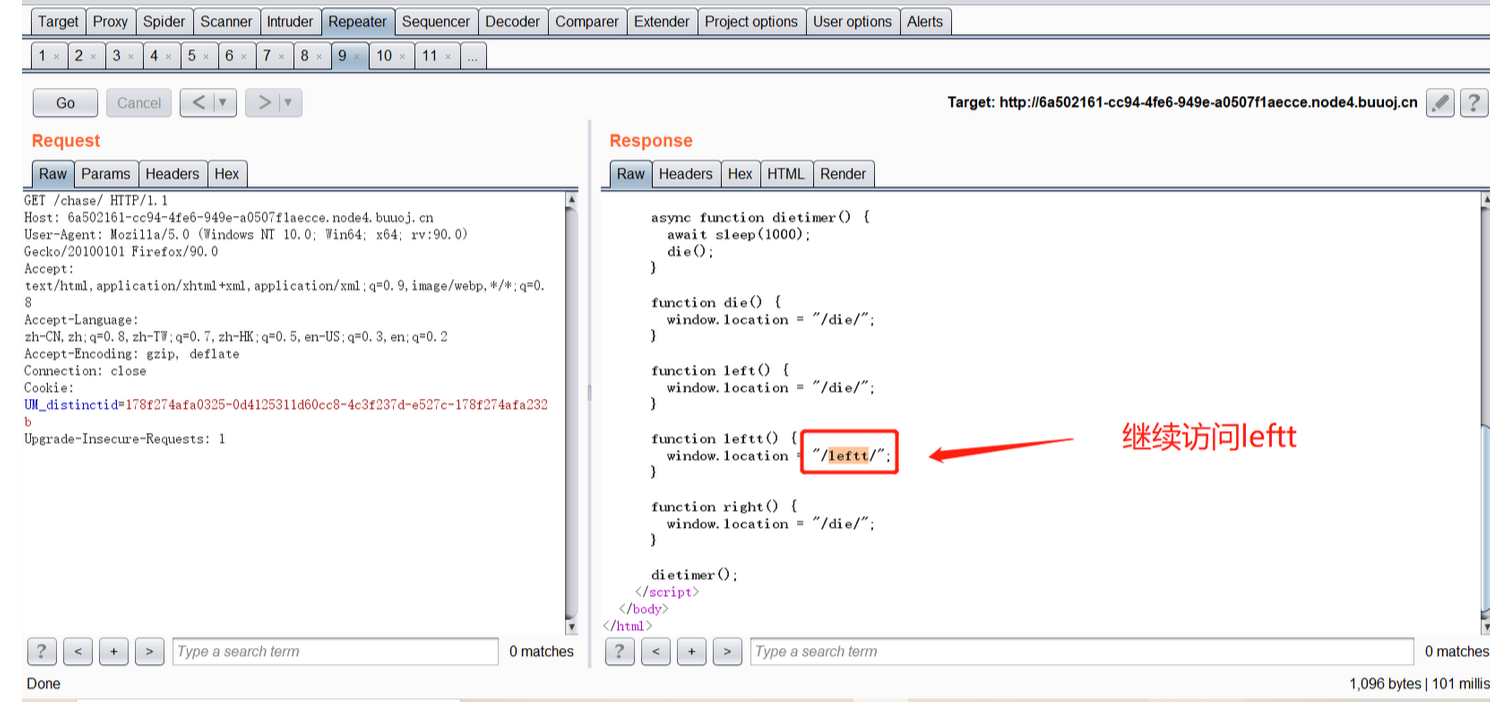Screen dimensions: 1490x702
Task: Show request Headers view
Action: 172,173
